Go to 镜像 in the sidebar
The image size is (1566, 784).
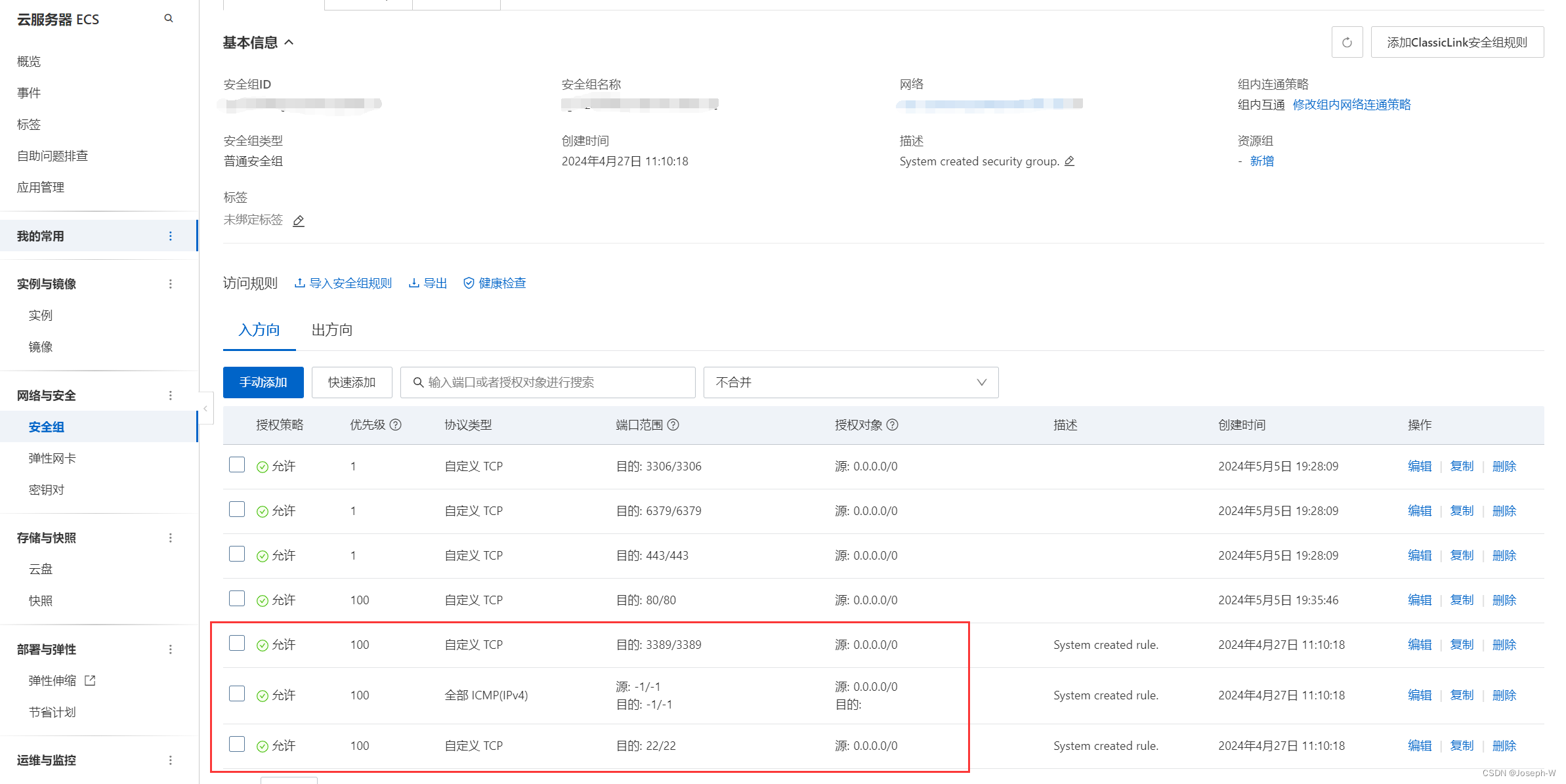41,346
